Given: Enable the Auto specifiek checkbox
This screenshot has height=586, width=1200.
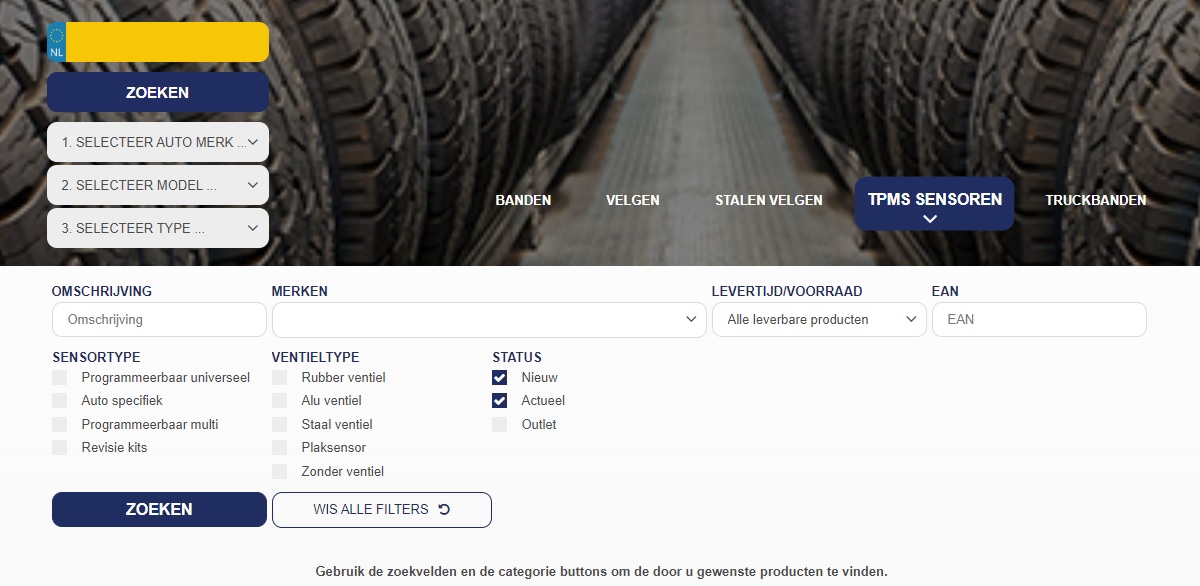Looking at the screenshot, I should click(60, 401).
